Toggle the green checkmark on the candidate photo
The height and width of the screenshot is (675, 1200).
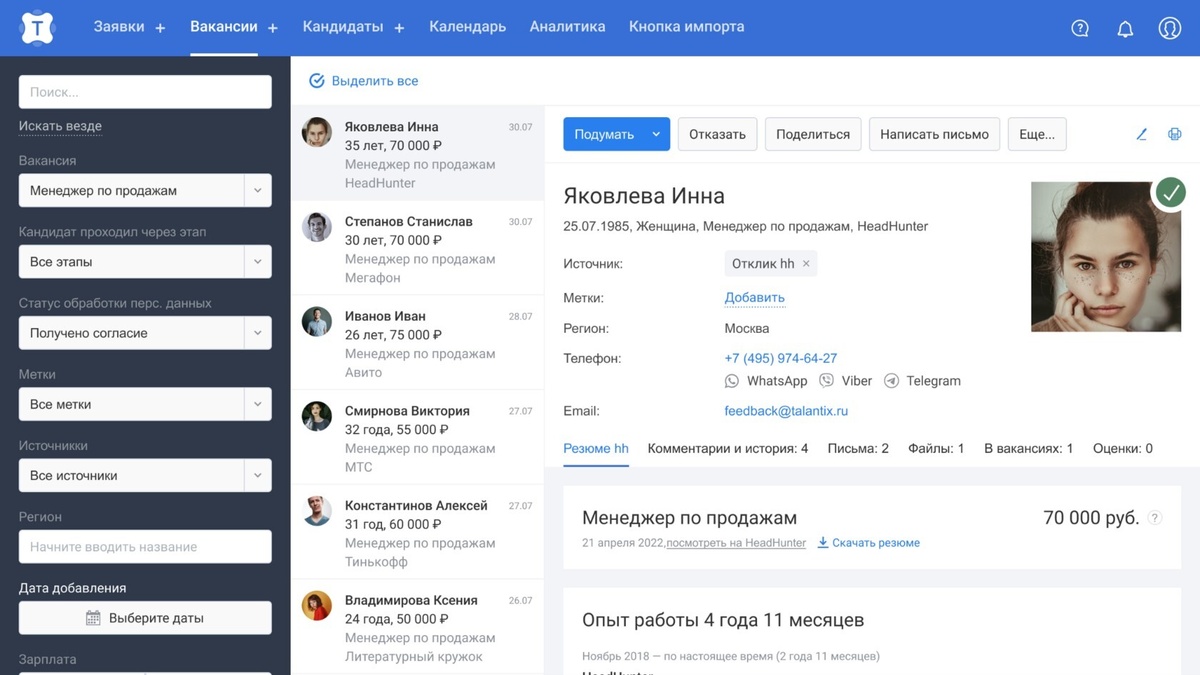(1170, 193)
